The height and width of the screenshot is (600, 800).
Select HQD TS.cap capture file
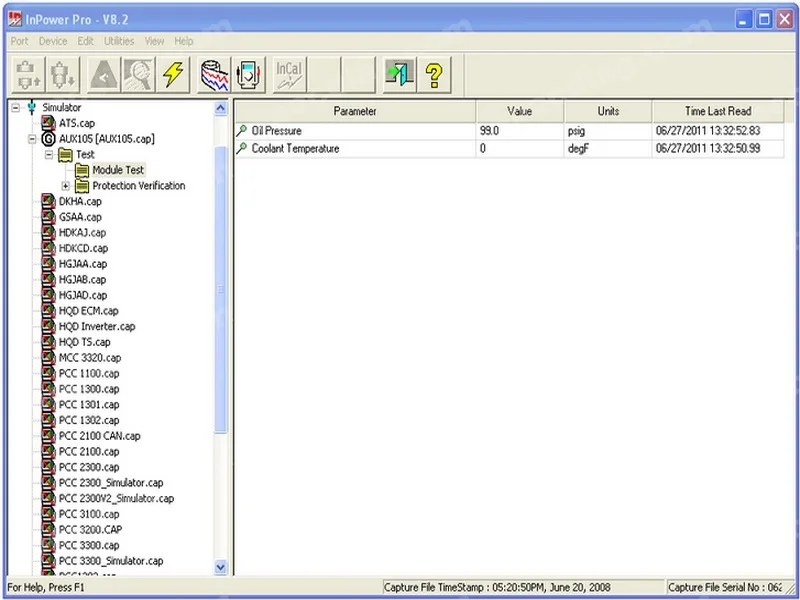[x=85, y=342]
